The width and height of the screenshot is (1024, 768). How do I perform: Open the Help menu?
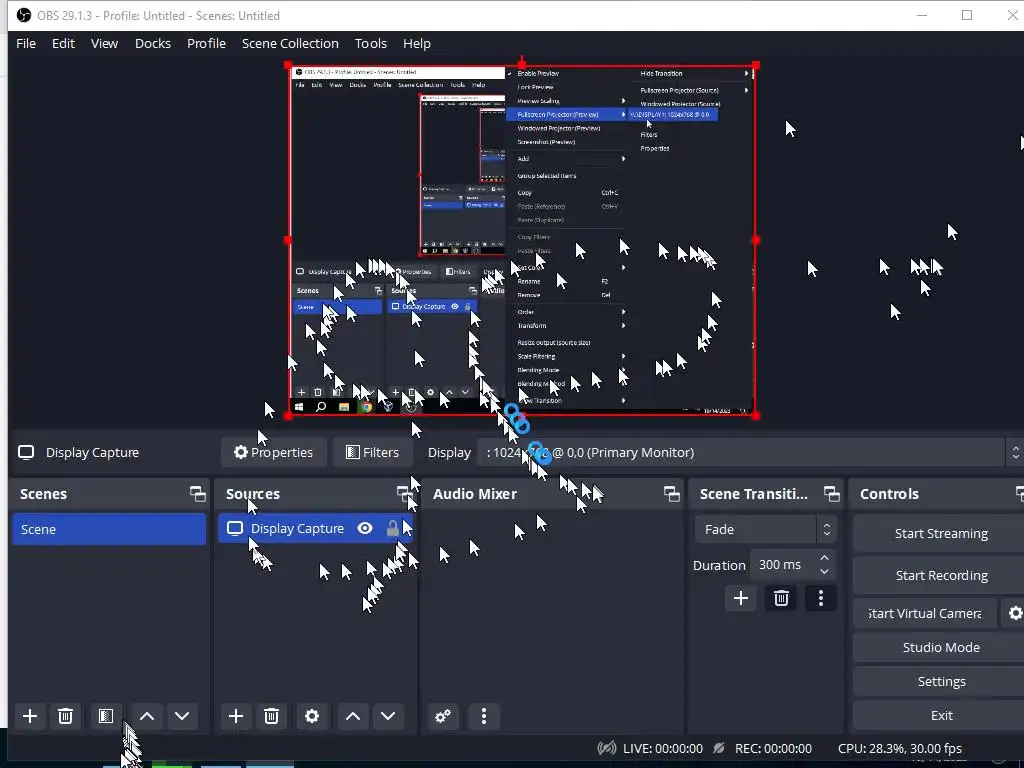417,43
